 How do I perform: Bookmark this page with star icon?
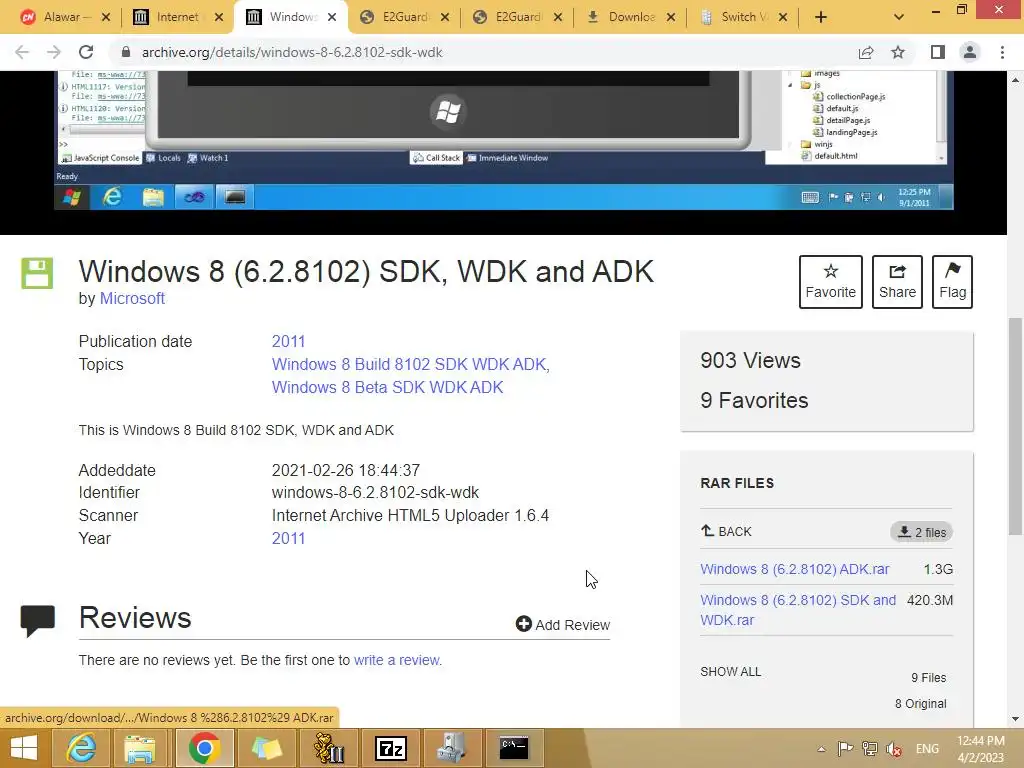click(898, 52)
